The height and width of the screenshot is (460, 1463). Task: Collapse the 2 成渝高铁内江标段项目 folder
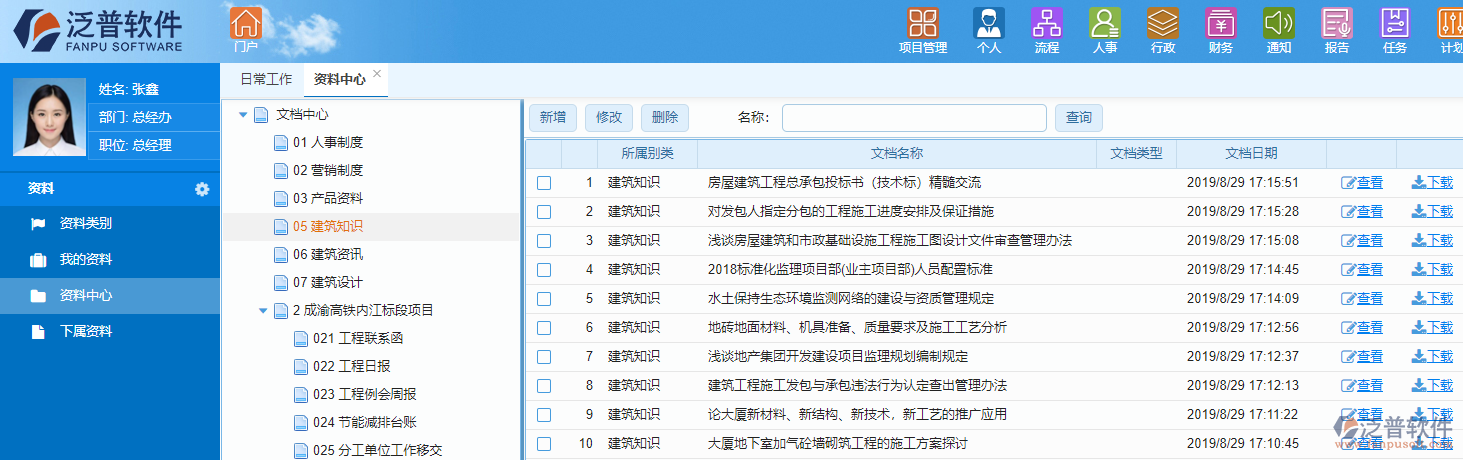263,311
